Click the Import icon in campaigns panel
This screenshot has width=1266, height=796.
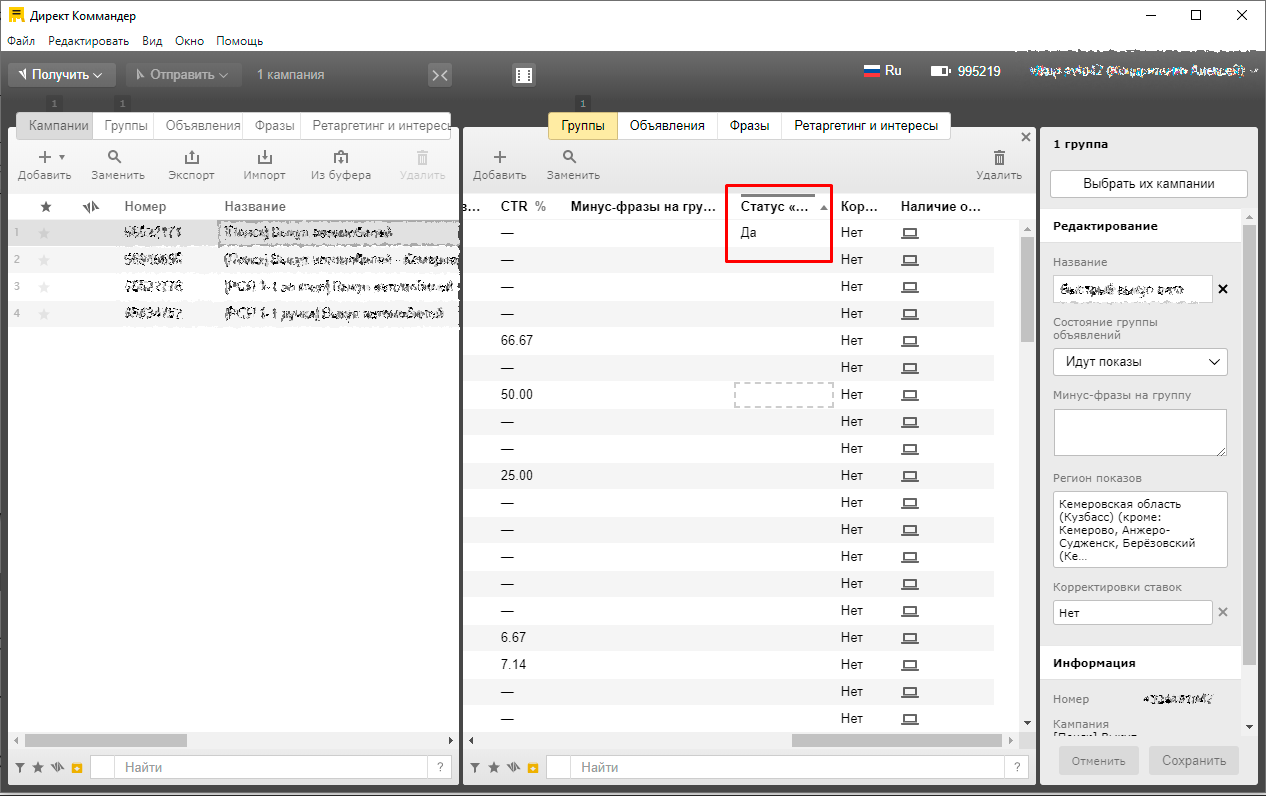(264, 158)
